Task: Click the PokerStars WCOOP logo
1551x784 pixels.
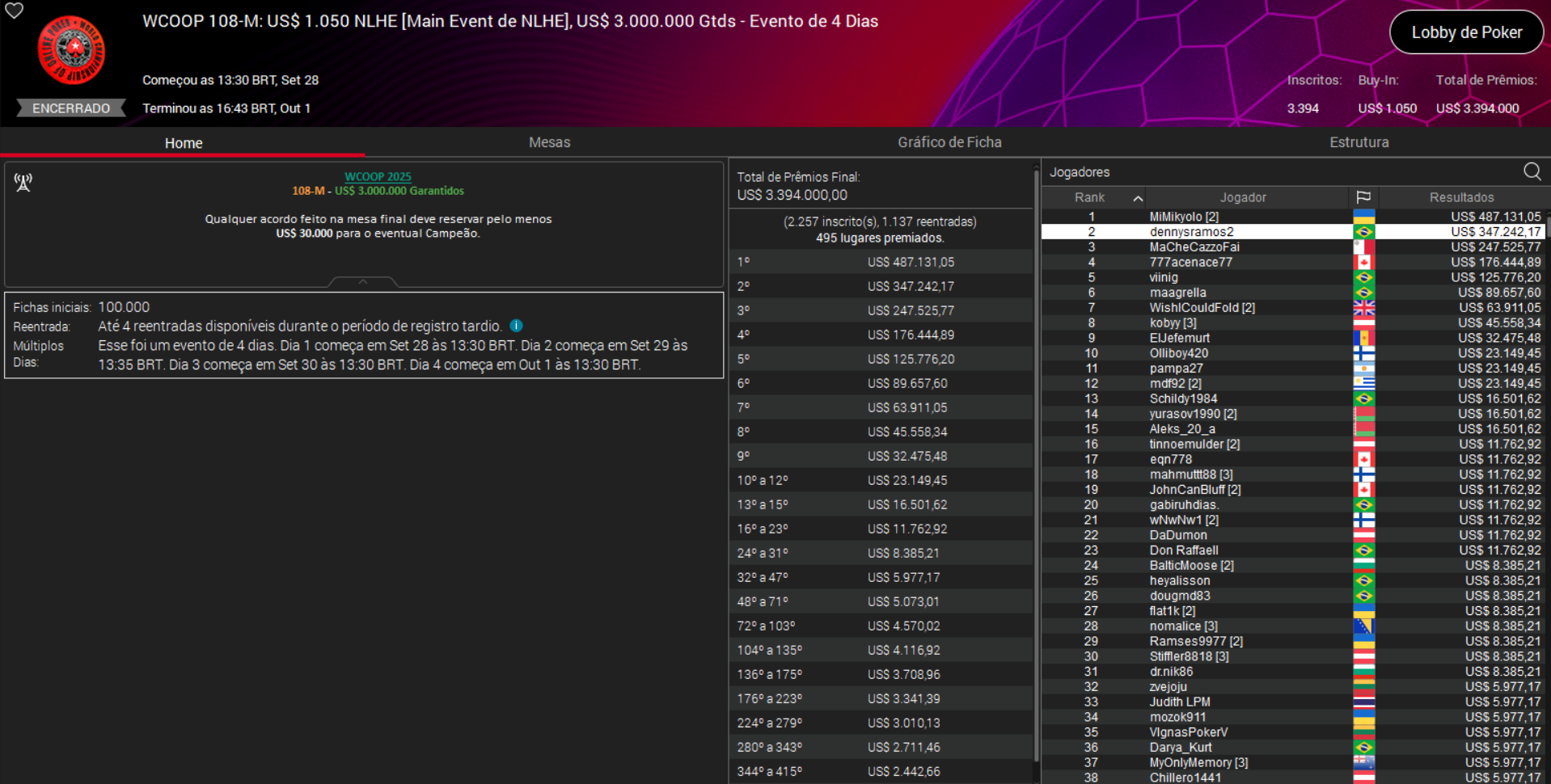Action: click(x=71, y=50)
